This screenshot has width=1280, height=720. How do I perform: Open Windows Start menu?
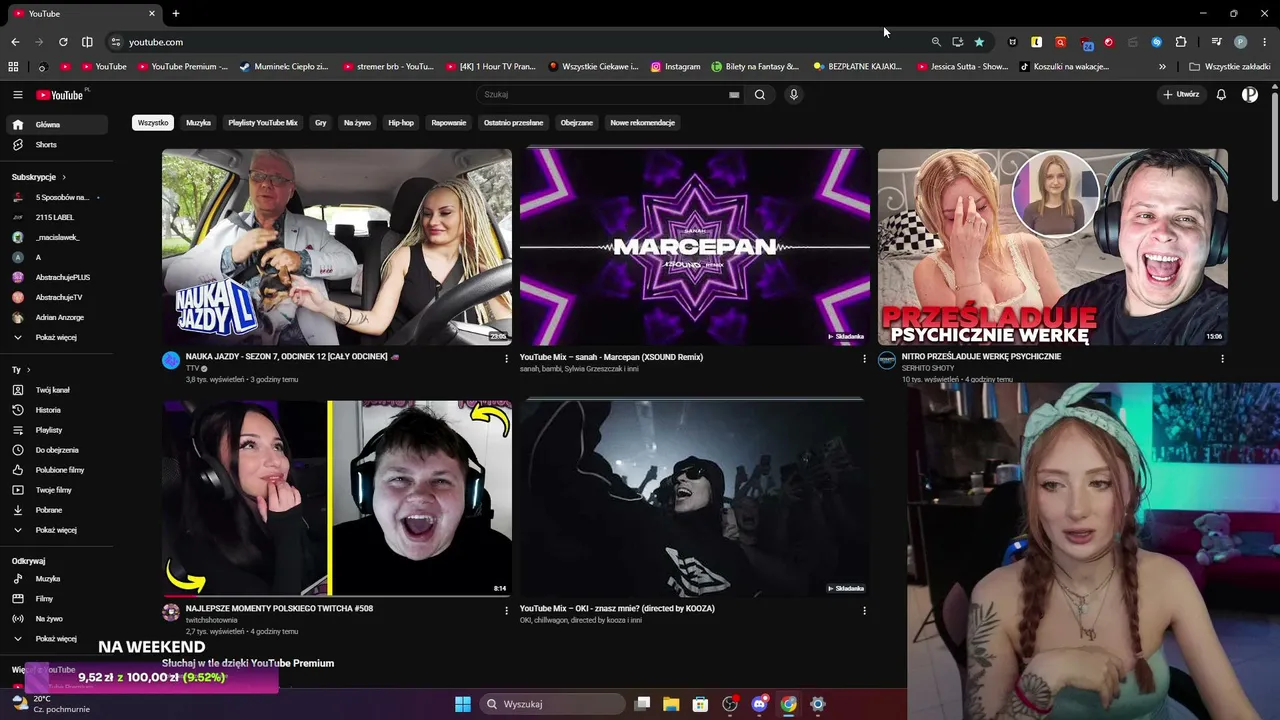coord(463,704)
